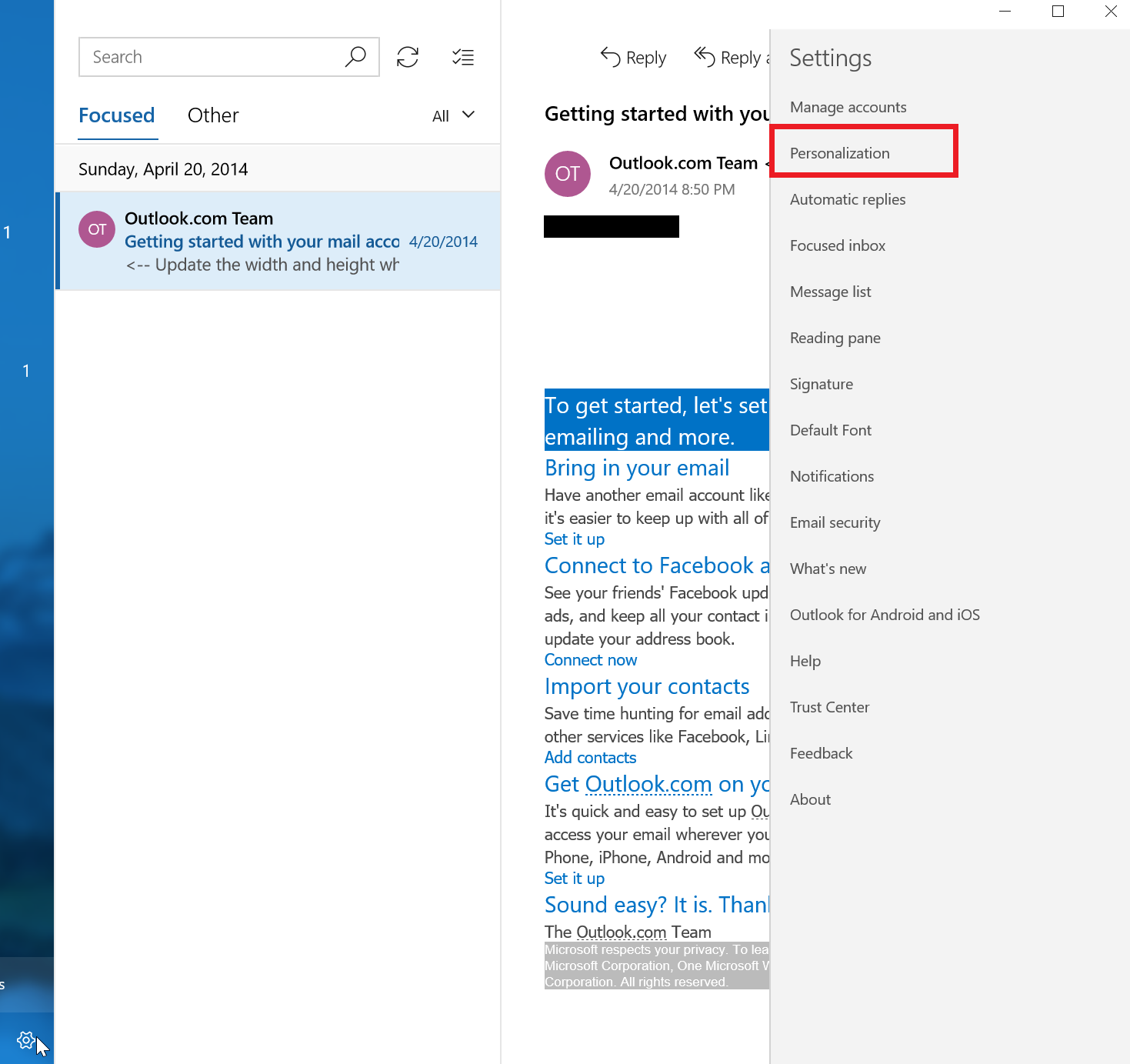Close the Mail window

click(x=1111, y=11)
